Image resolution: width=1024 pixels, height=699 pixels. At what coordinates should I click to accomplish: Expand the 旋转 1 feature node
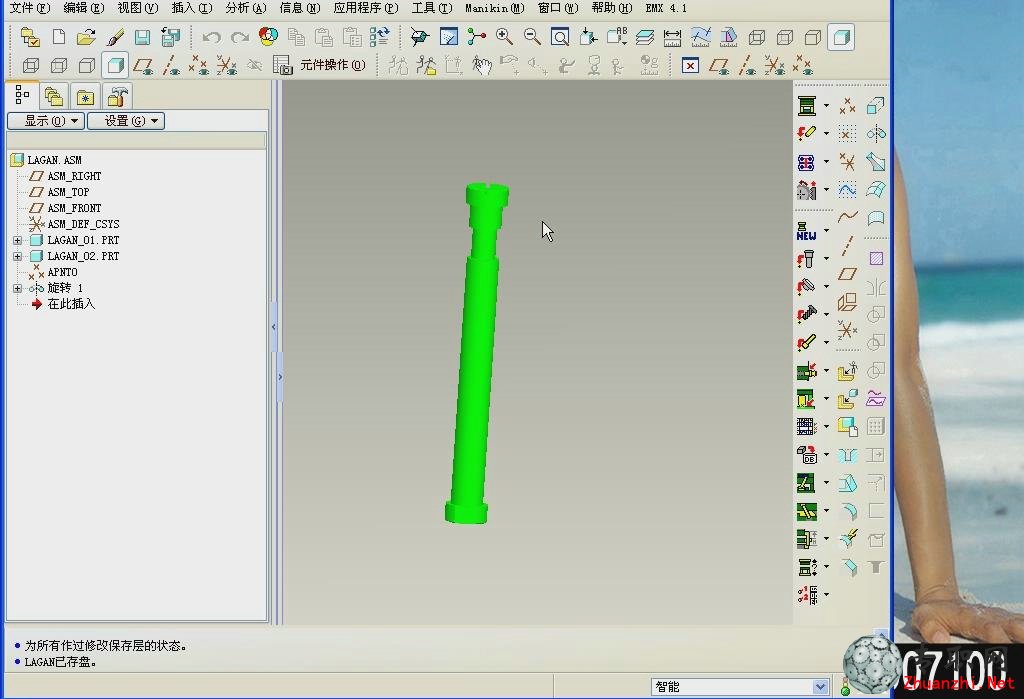[x=18, y=288]
